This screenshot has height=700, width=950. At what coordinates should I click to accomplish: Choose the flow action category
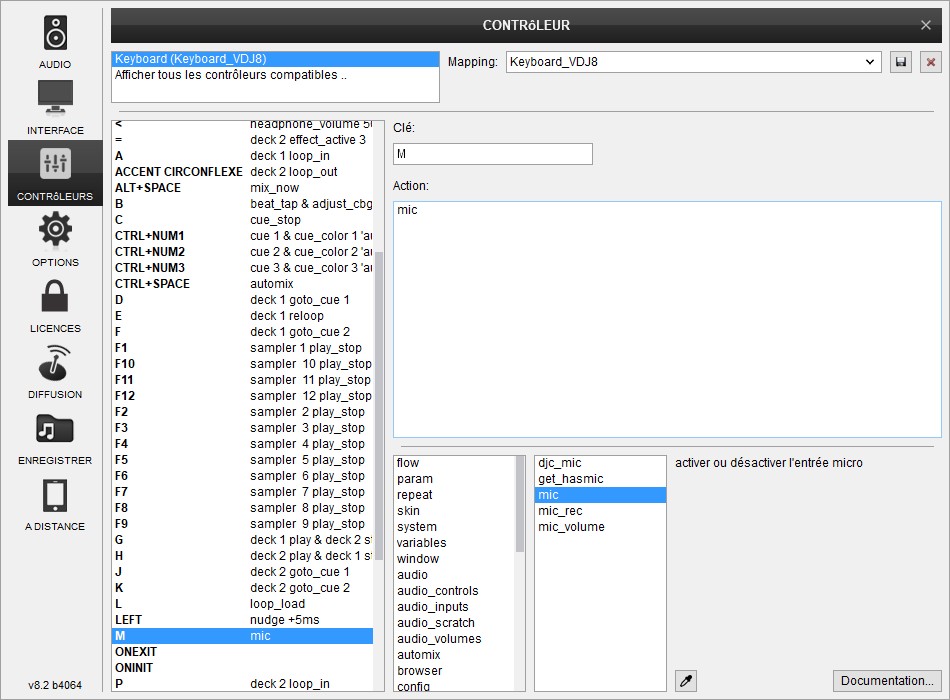tap(454, 462)
